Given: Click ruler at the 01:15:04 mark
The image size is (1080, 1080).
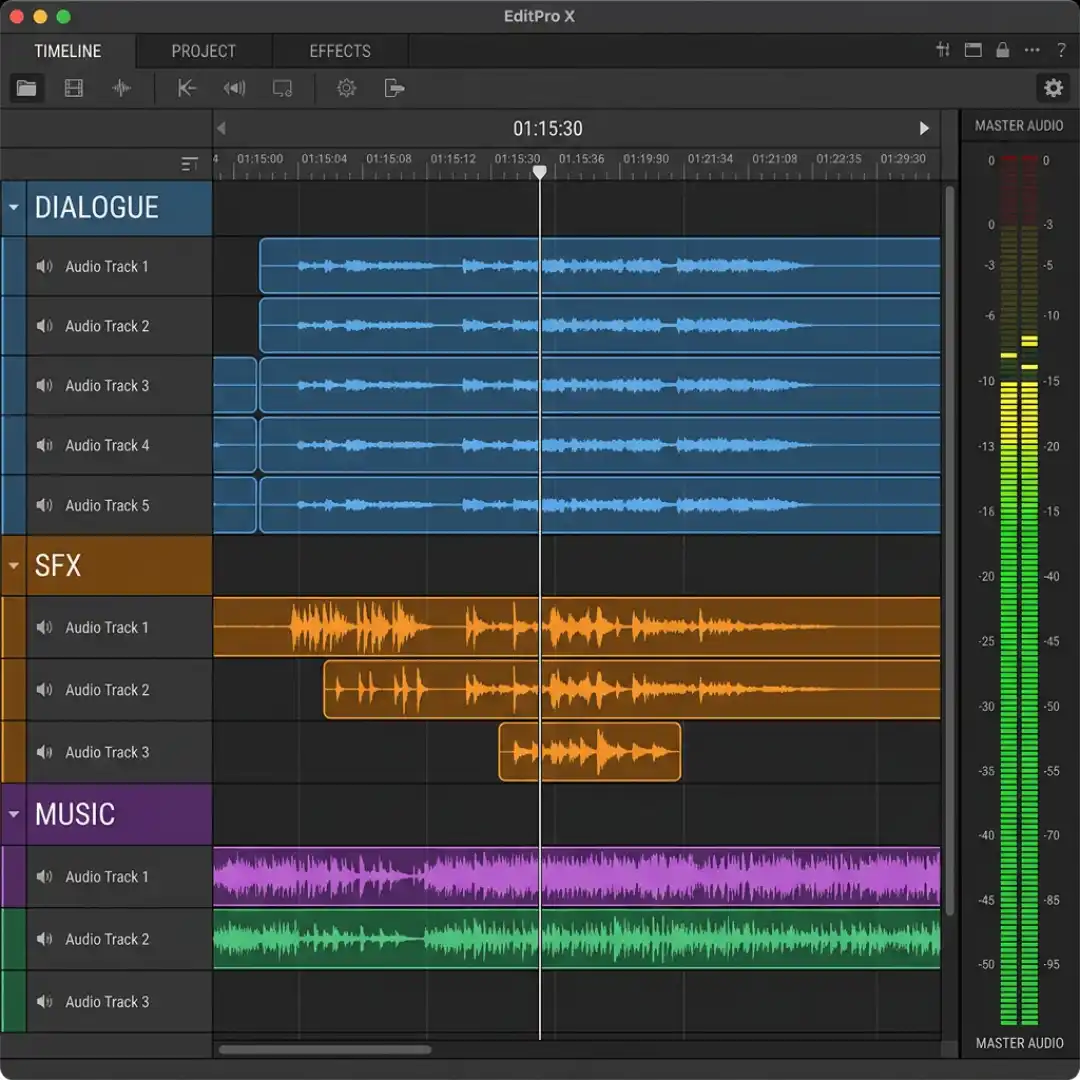Looking at the screenshot, I should 324,159.
